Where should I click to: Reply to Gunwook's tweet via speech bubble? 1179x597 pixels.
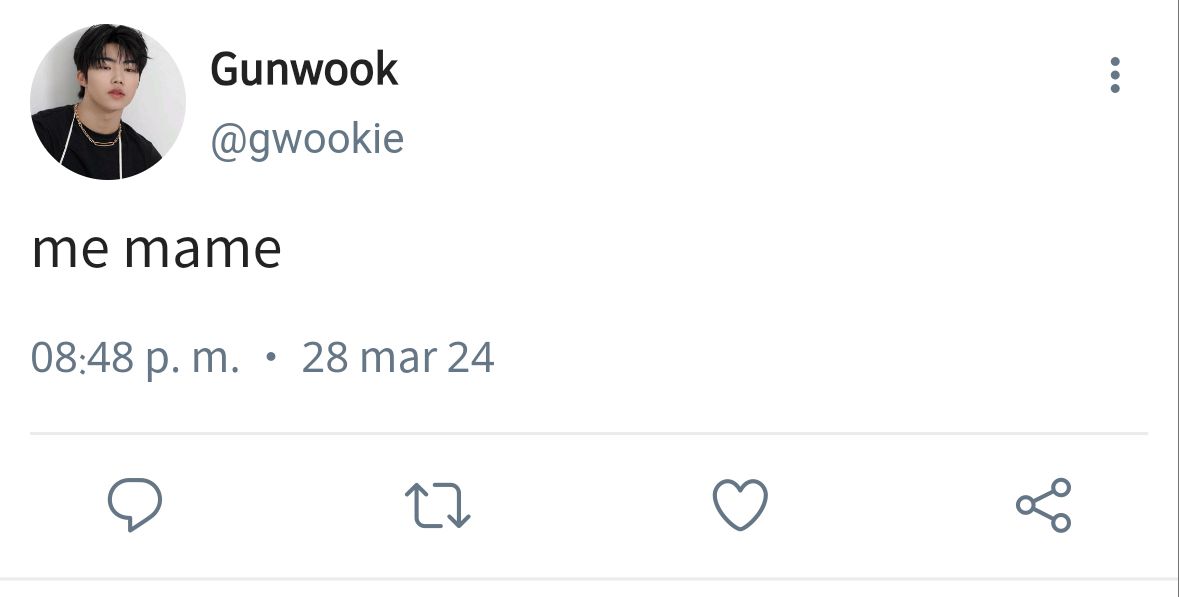pyautogui.click(x=135, y=505)
